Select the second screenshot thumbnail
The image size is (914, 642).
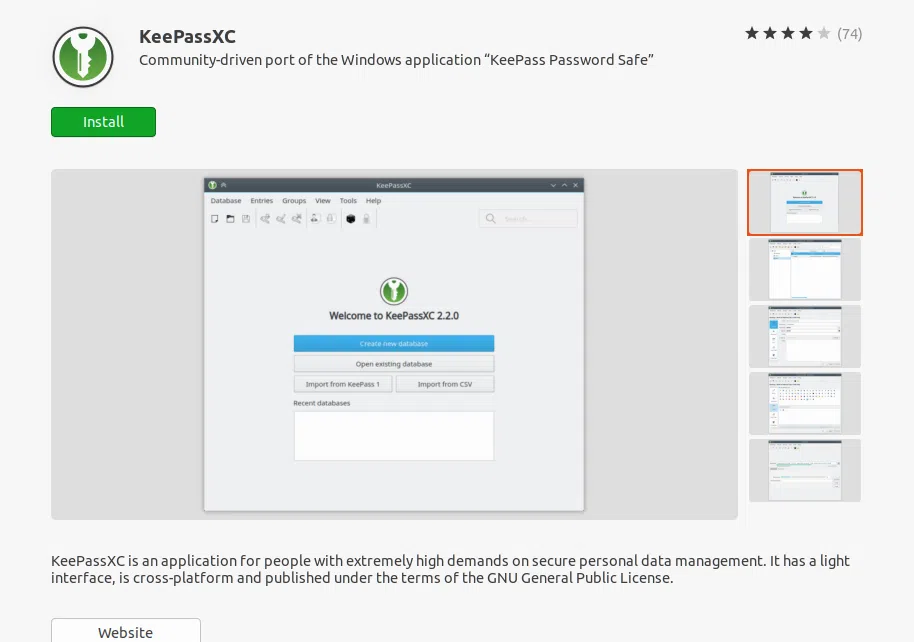[804, 268]
